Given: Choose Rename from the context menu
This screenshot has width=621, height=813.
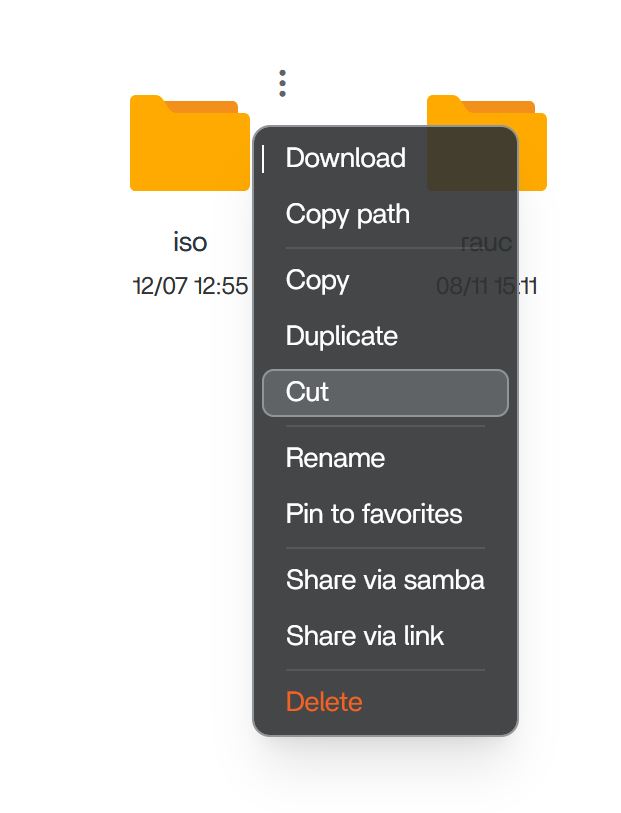Looking at the screenshot, I should [x=335, y=458].
